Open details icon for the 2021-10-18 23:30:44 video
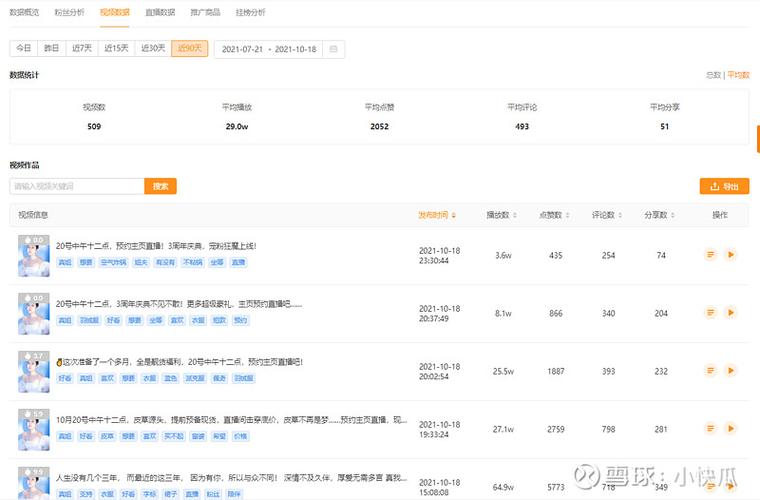This screenshot has width=760, height=500. pos(710,254)
